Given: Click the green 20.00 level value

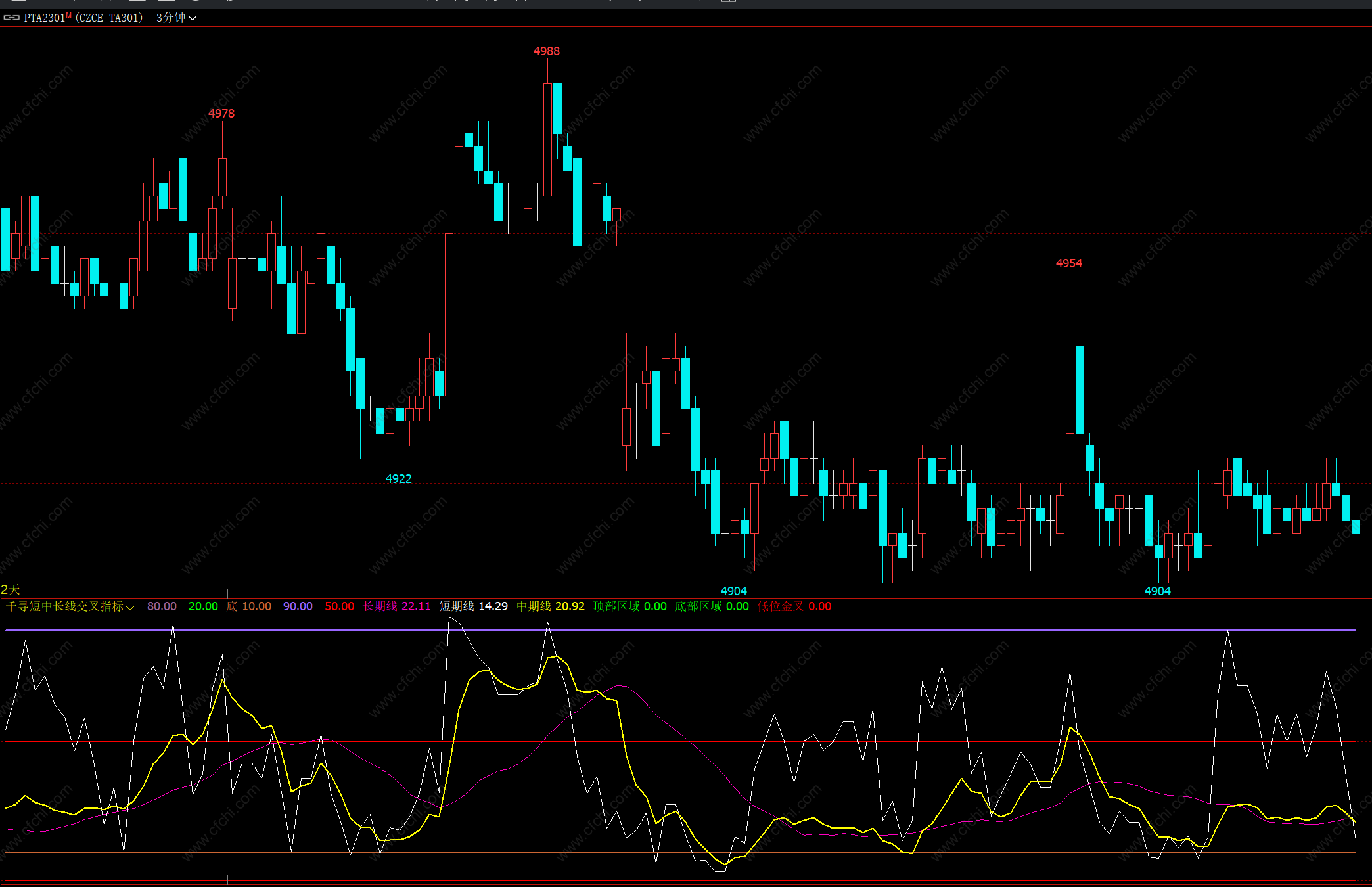Looking at the screenshot, I should [x=203, y=606].
